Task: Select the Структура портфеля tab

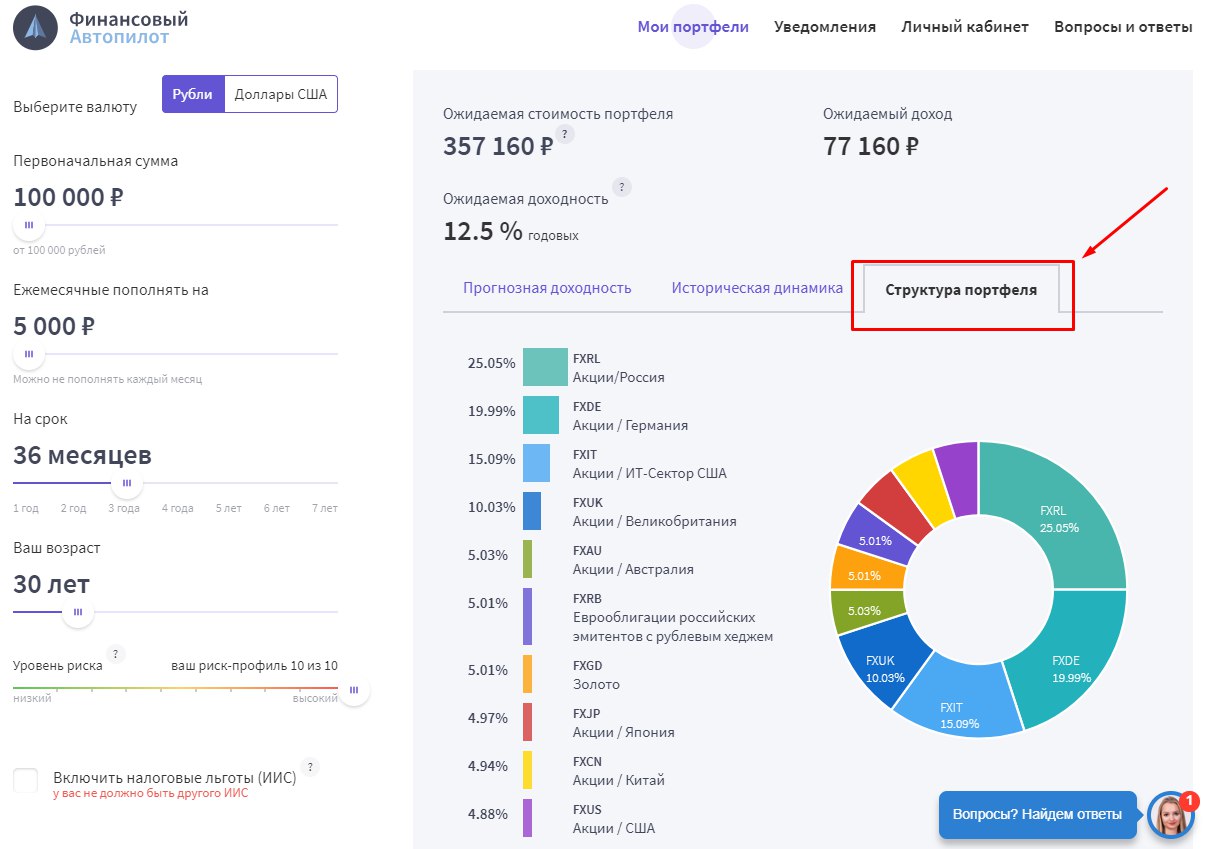Action: click(961, 290)
